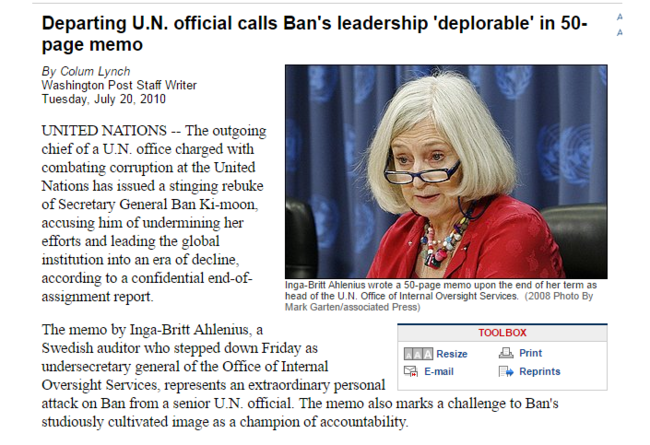Click the TOOLBOX header bar
The height and width of the screenshot is (445, 650).
click(502, 333)
